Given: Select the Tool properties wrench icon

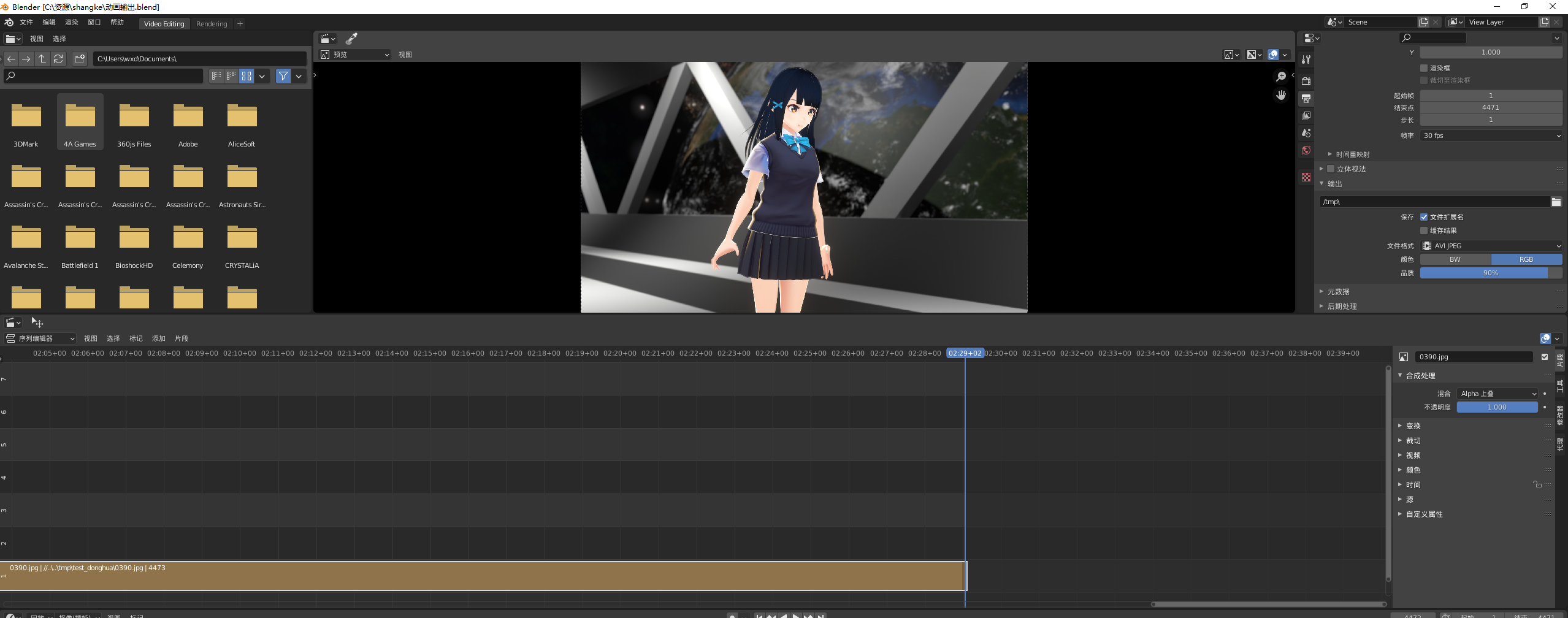Looking at the screenshot, I should pos(1306,59).
